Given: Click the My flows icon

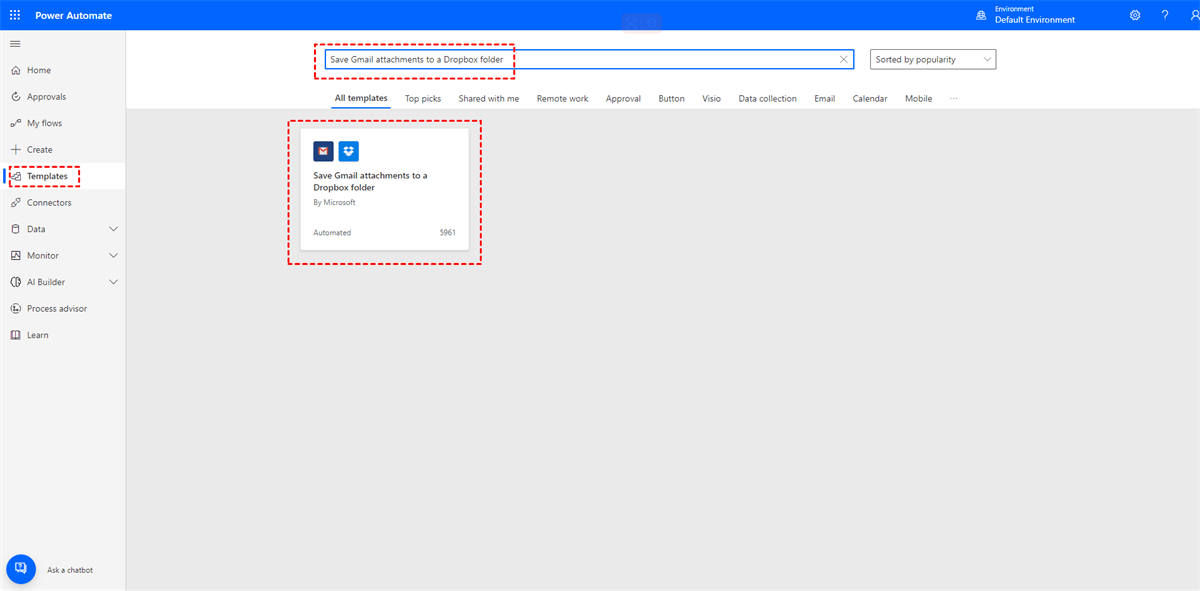Looking at the screenshot, I should coord(15,123).
